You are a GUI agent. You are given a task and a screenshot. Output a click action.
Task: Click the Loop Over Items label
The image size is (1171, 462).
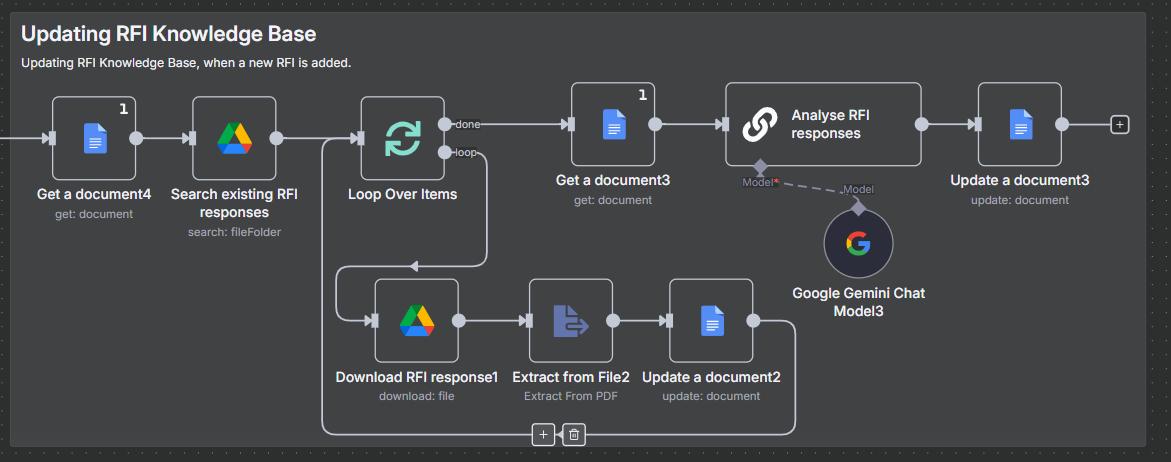[x=403, y=195]
